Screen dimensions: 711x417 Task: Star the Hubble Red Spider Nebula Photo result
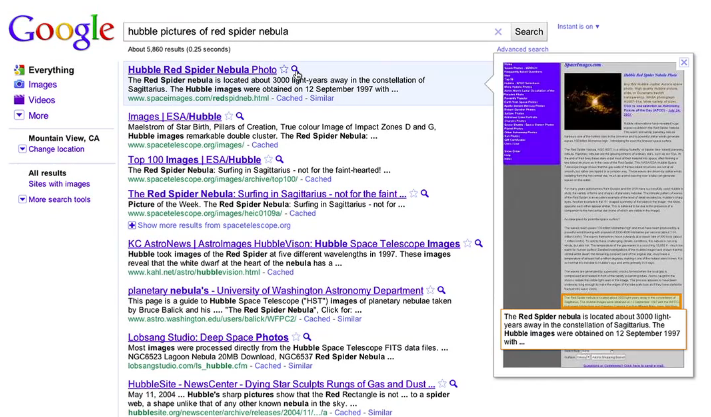(x=284, y=69)
